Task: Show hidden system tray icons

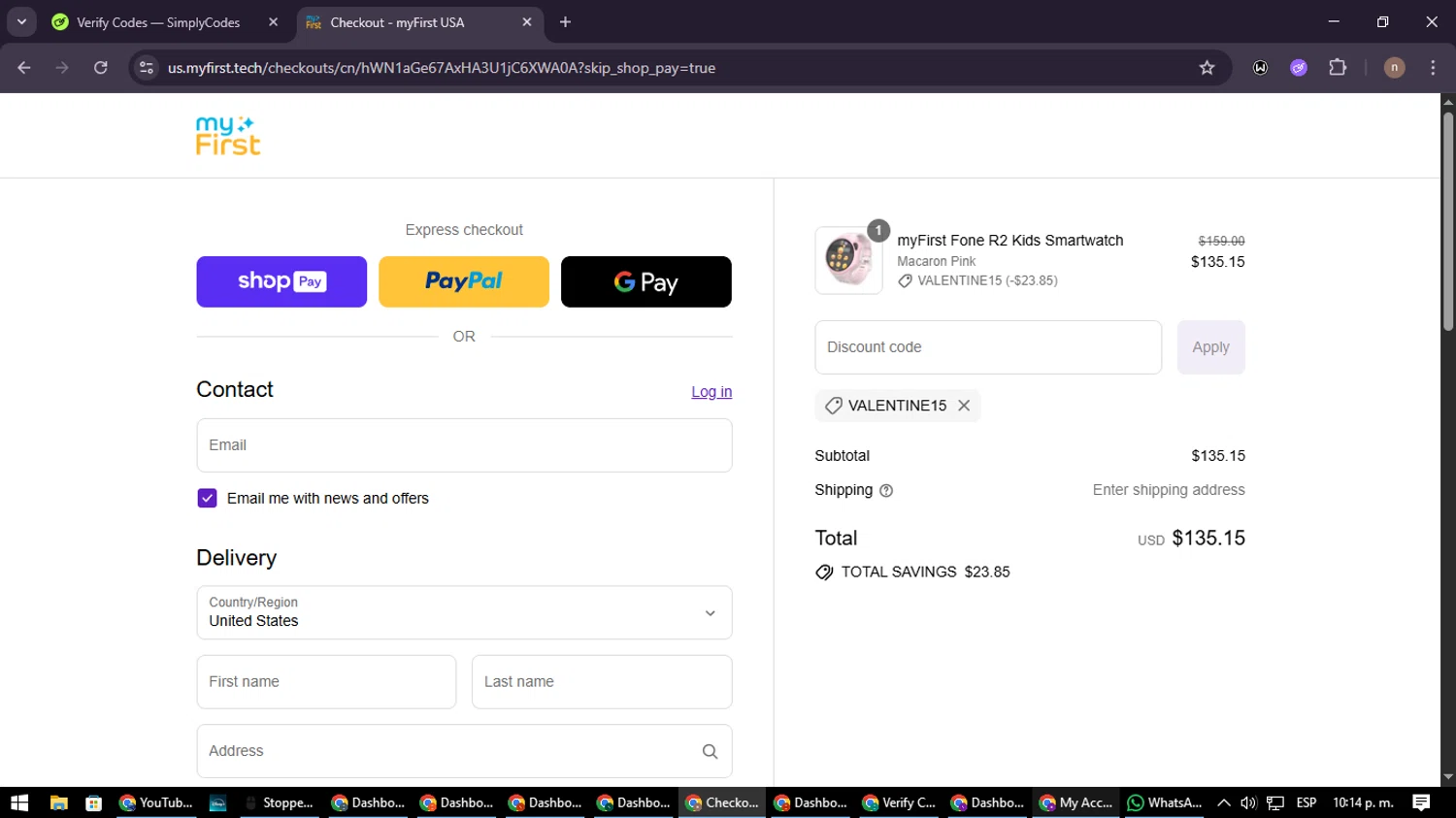Action: [1224, 802]
